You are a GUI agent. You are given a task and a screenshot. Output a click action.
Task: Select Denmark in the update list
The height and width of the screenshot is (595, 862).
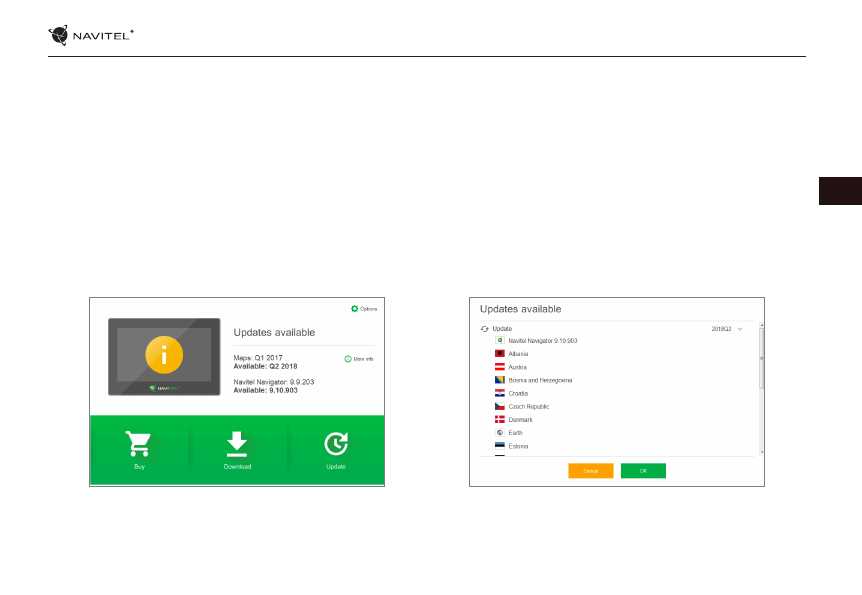click(520, 420)
